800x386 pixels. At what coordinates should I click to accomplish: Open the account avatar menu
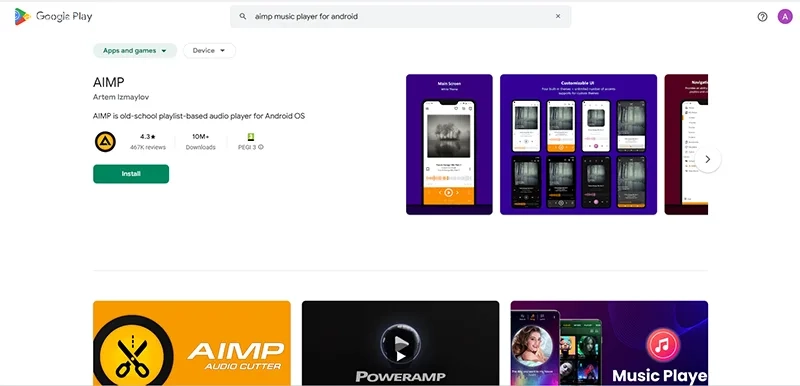[785, 17]
